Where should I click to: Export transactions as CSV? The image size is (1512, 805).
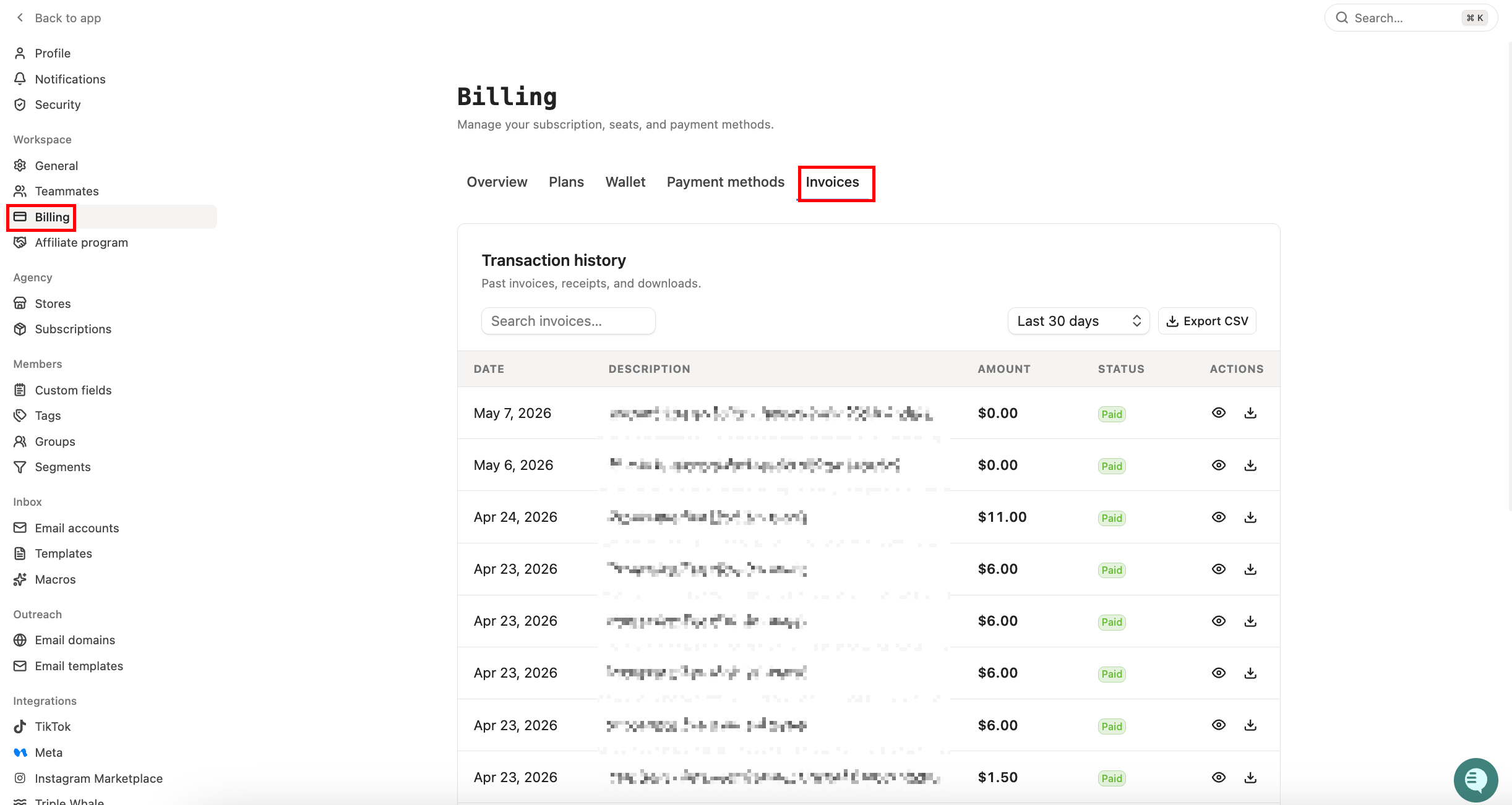[1207, 321]
